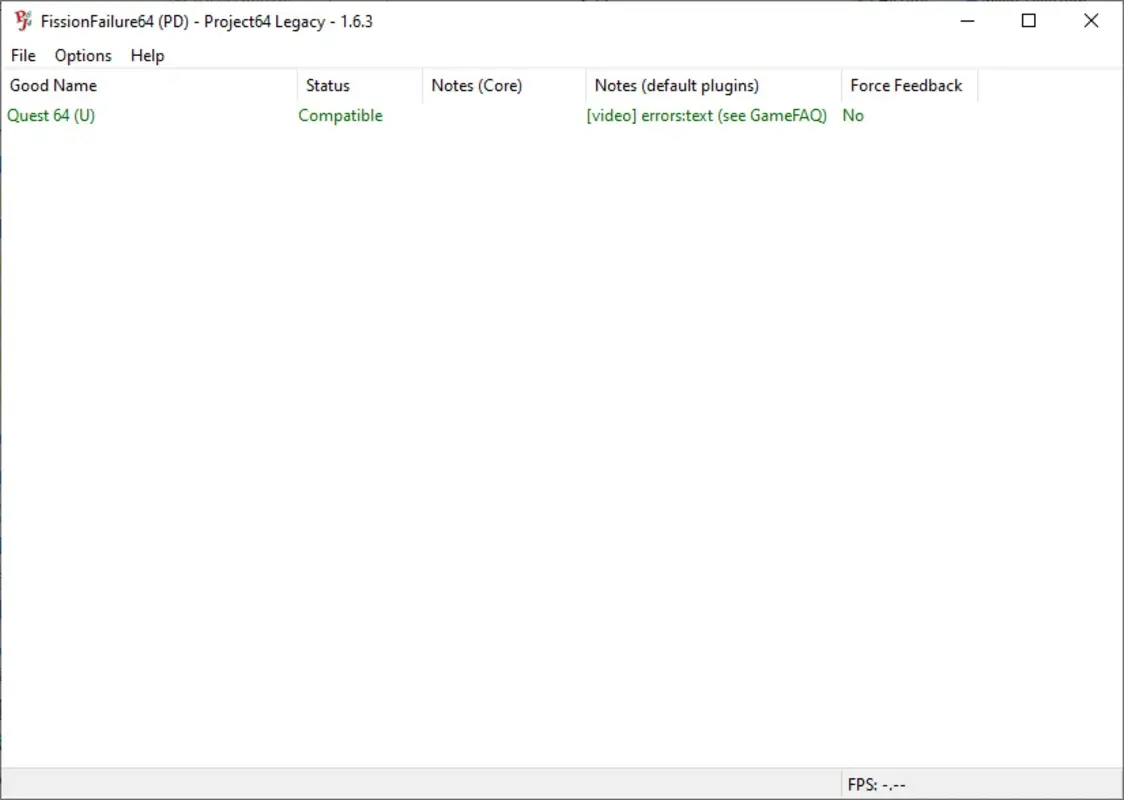
Task: Click the Force Feedback No value
Action: pyautogui.click(x=851, y=115)
